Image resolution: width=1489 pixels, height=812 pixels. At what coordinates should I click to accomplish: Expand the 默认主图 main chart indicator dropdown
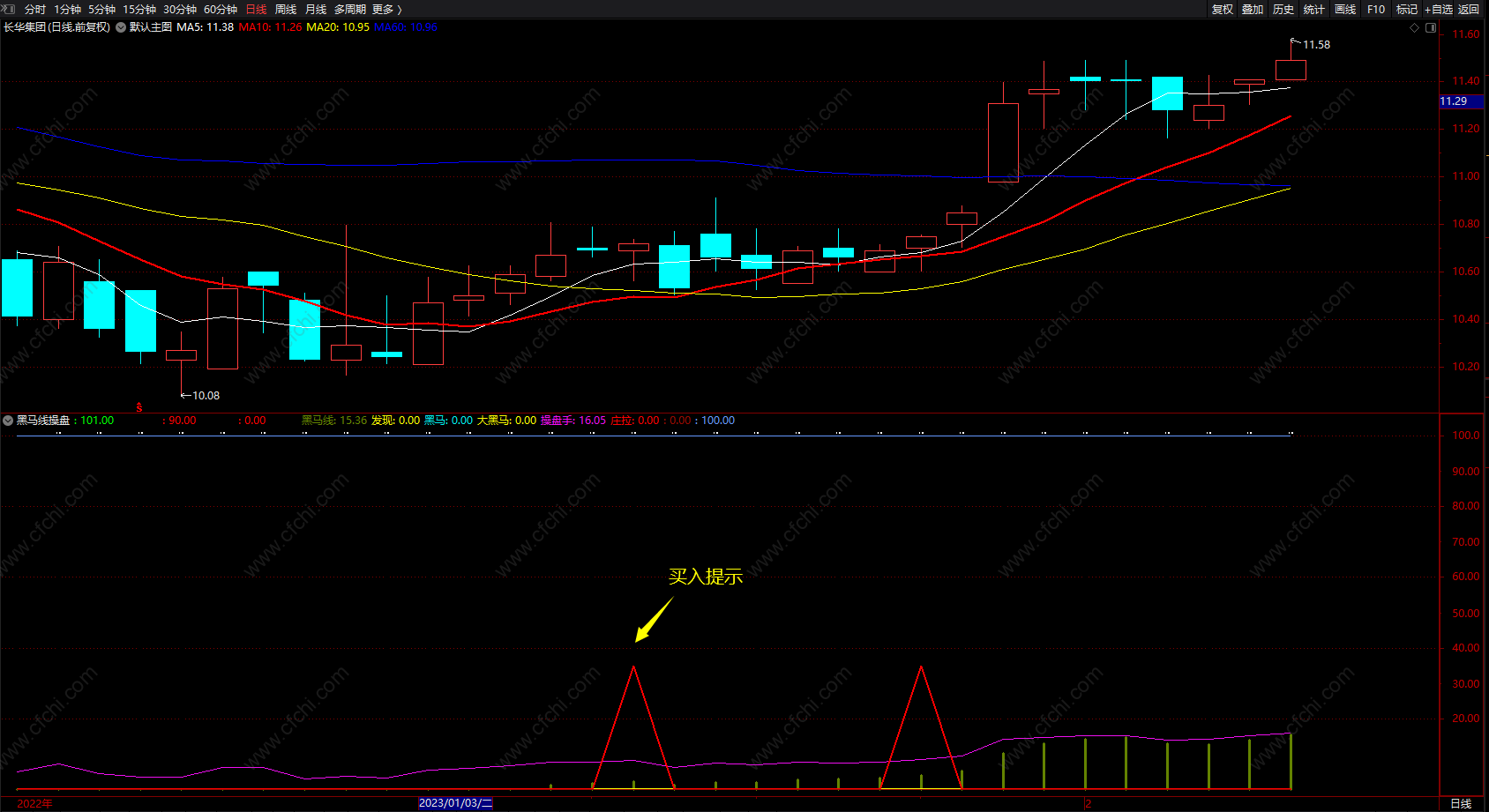click(121, 27)
